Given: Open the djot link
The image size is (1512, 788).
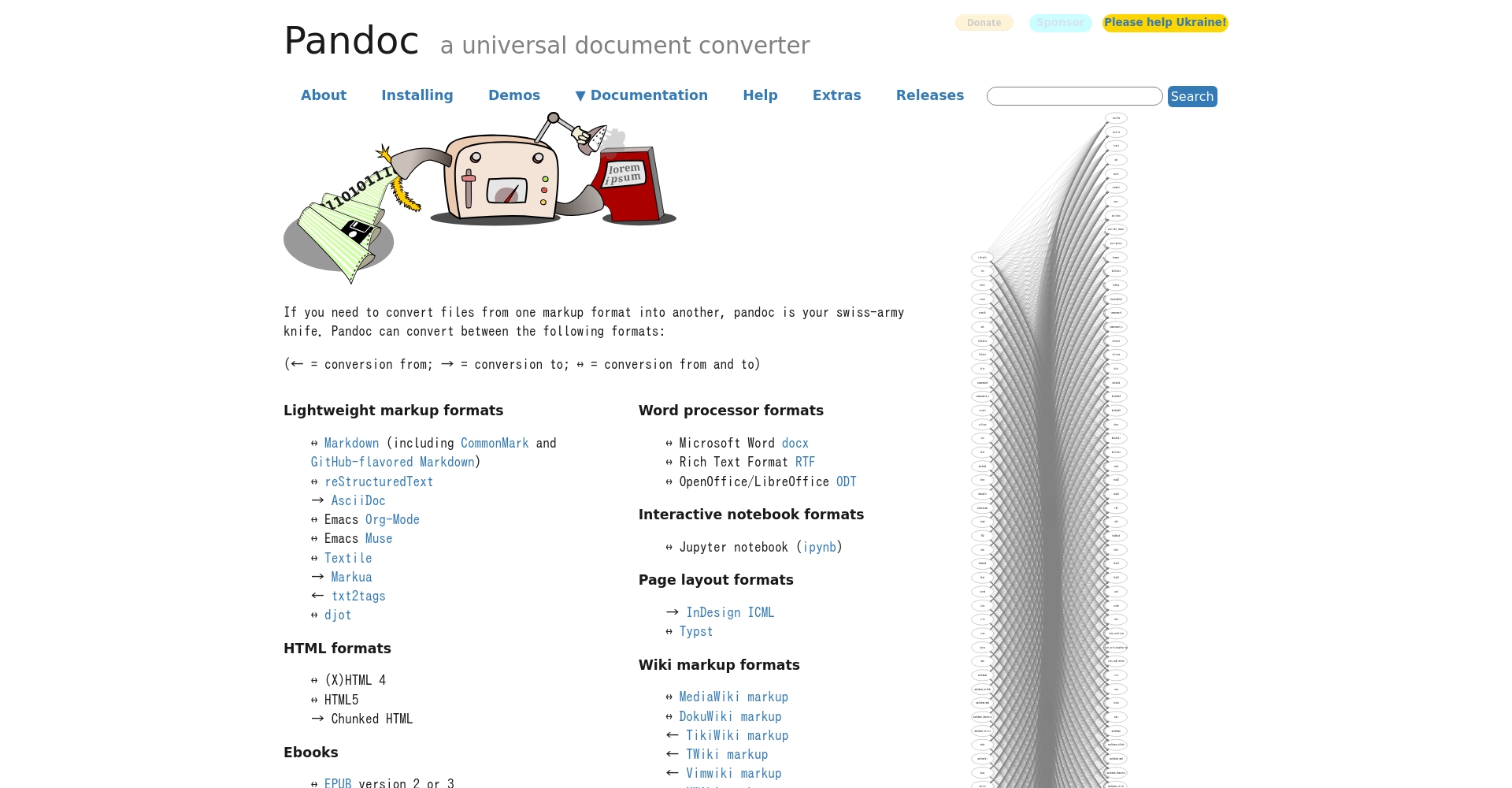Looking at the screenshot, I should coord(338,615).
